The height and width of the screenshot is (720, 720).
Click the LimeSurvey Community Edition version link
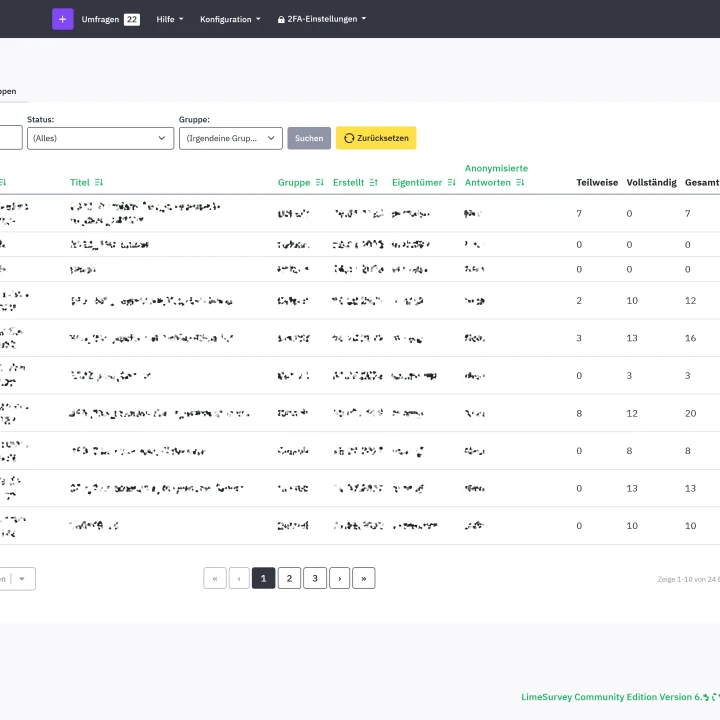coord(620,697)
